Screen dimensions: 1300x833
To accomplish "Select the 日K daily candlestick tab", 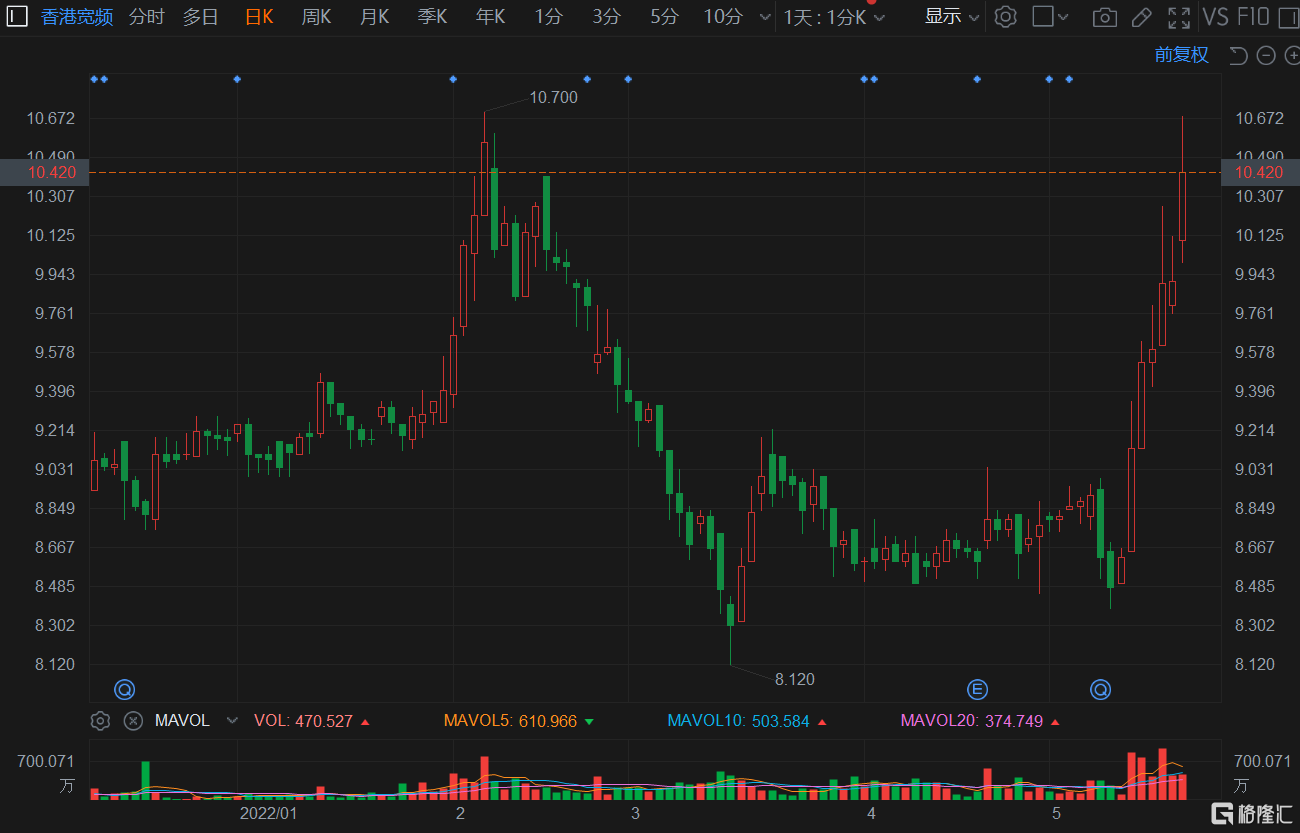I will 259,17.
